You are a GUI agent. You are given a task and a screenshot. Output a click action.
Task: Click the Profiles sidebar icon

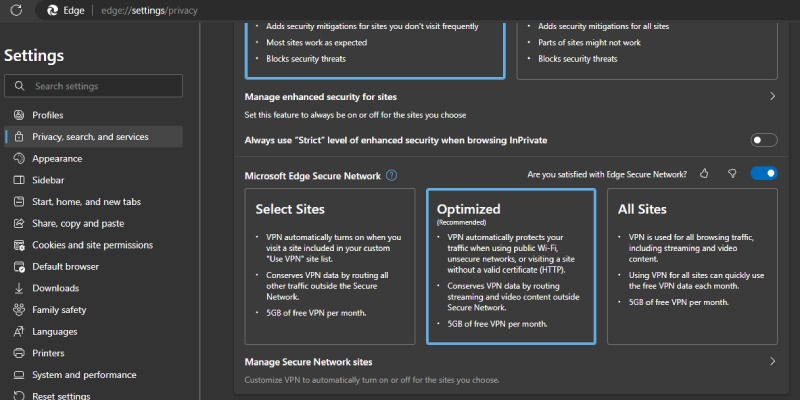pyautogui.click(x=19, y=115)
